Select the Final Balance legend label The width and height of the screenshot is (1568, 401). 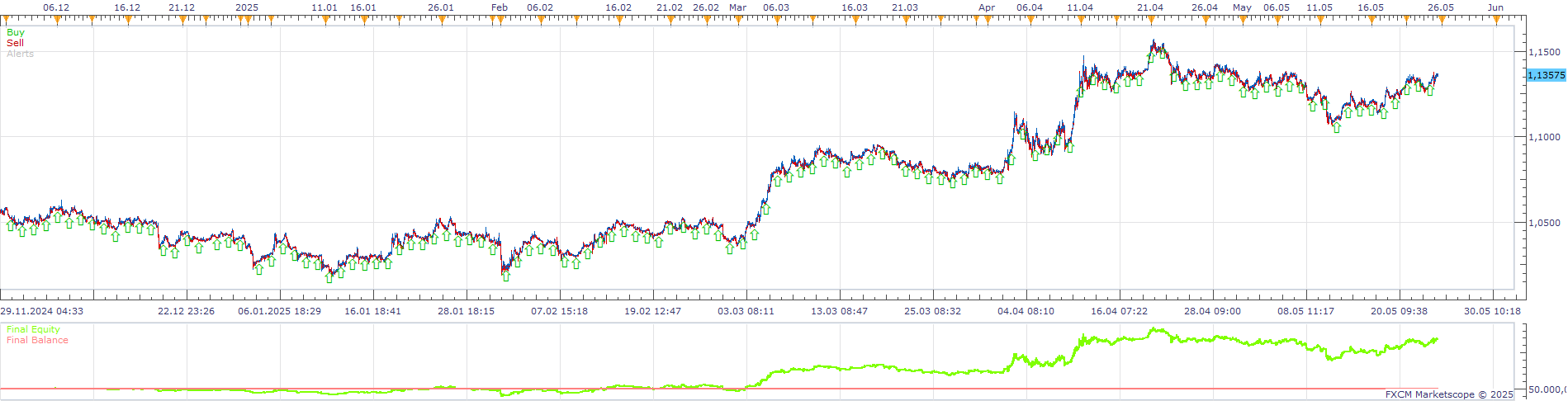(37, 340)
